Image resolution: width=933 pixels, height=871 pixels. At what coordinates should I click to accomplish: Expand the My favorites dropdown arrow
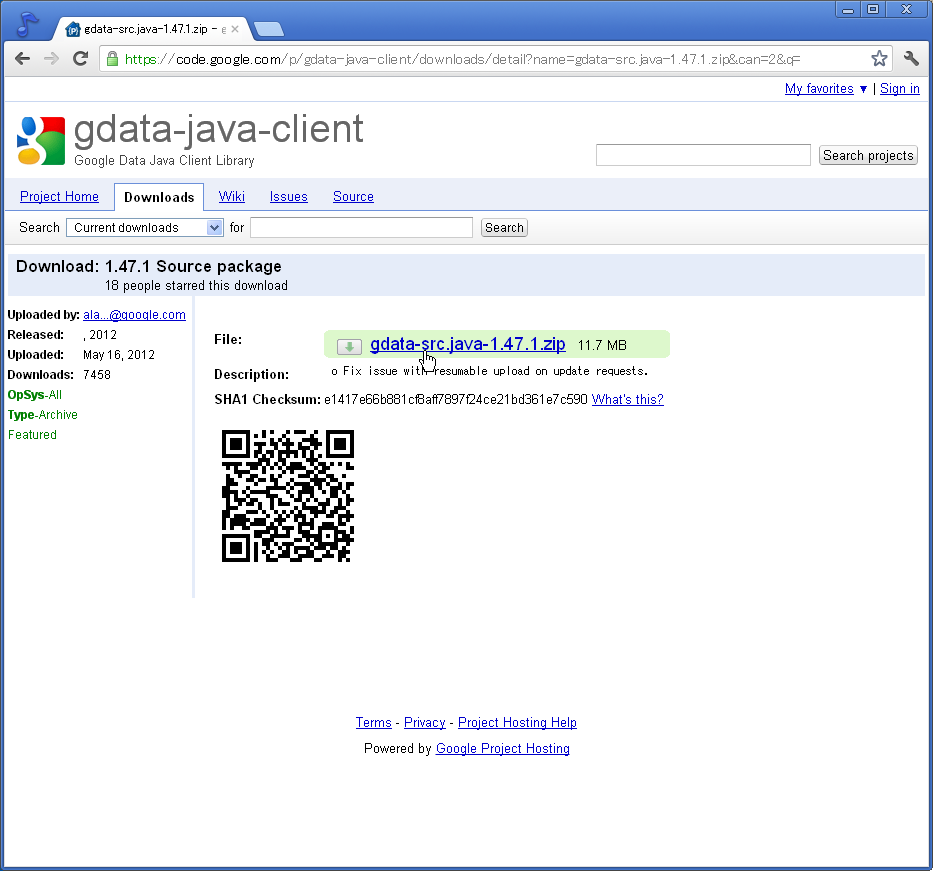point(863,89)
